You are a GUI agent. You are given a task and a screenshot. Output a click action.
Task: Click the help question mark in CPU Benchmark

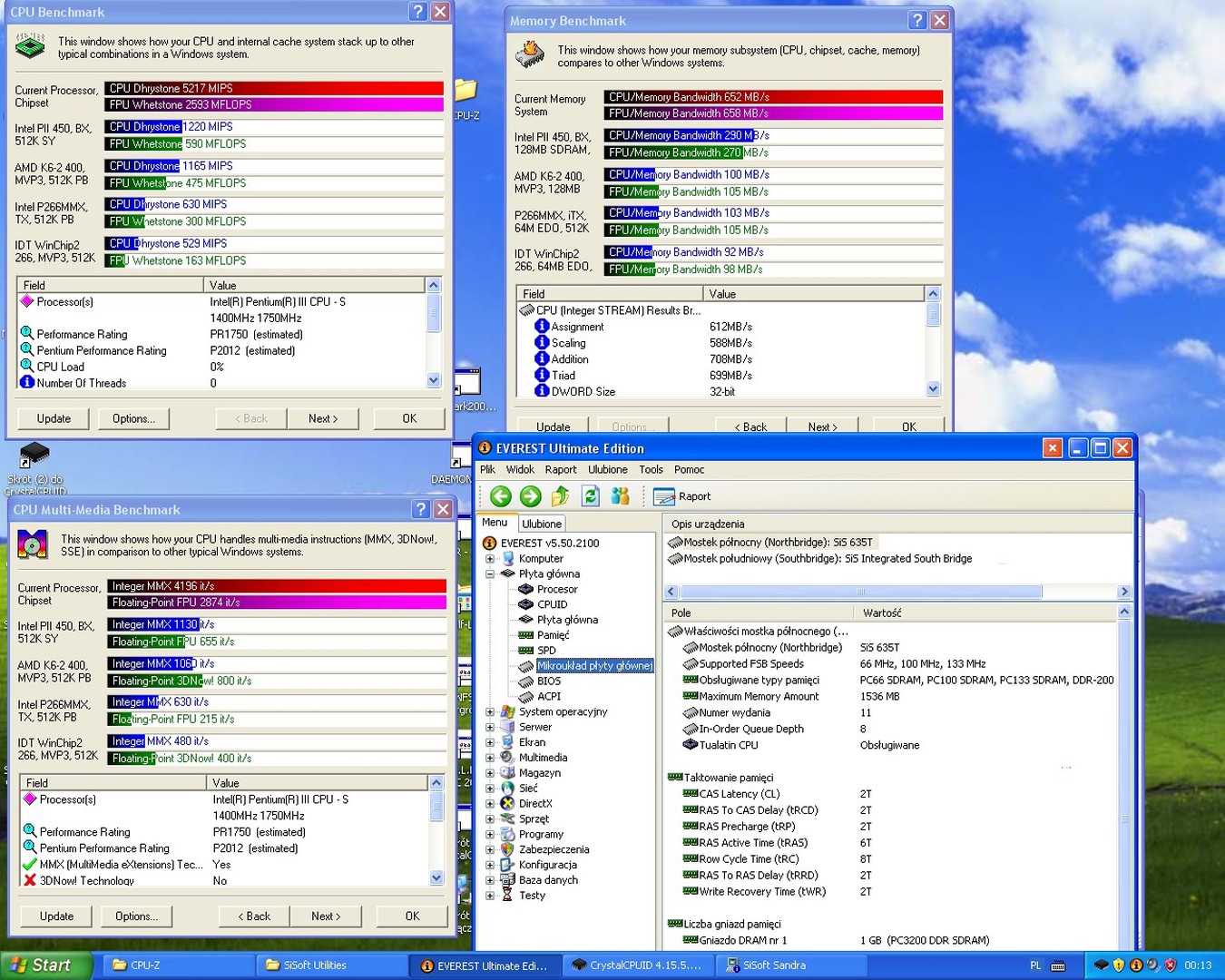tap(417, 12)
